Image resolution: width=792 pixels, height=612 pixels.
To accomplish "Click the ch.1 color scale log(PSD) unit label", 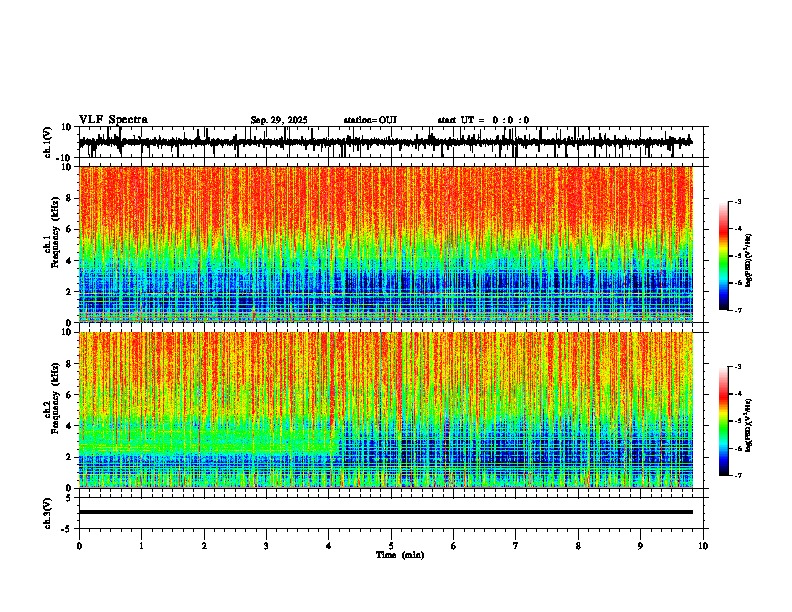I will tap(749, 261).
